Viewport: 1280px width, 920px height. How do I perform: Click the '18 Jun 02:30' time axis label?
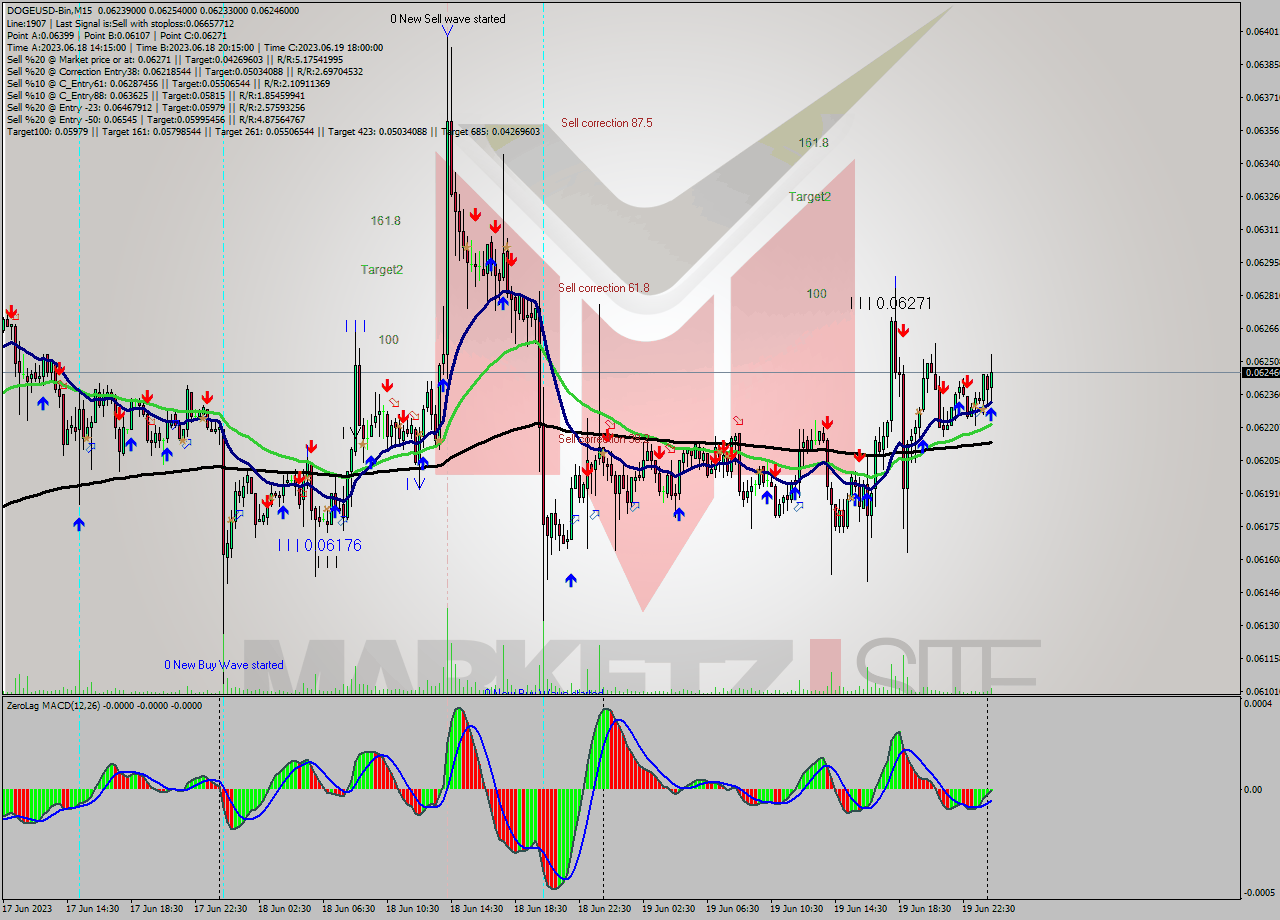point(285,909)
